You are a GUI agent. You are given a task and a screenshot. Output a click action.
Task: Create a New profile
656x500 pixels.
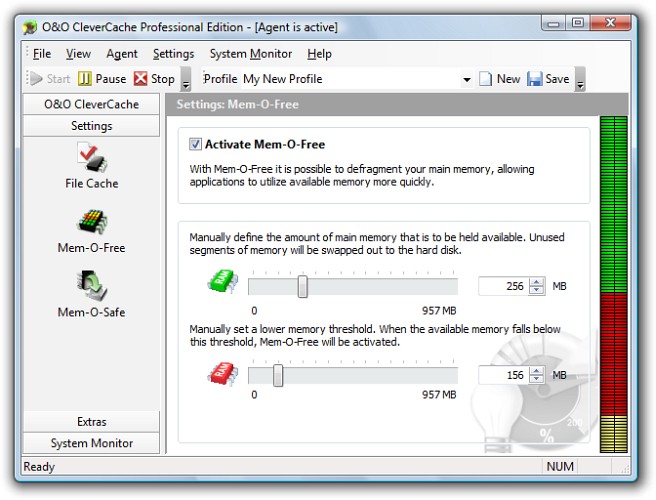tap(500, 79)
